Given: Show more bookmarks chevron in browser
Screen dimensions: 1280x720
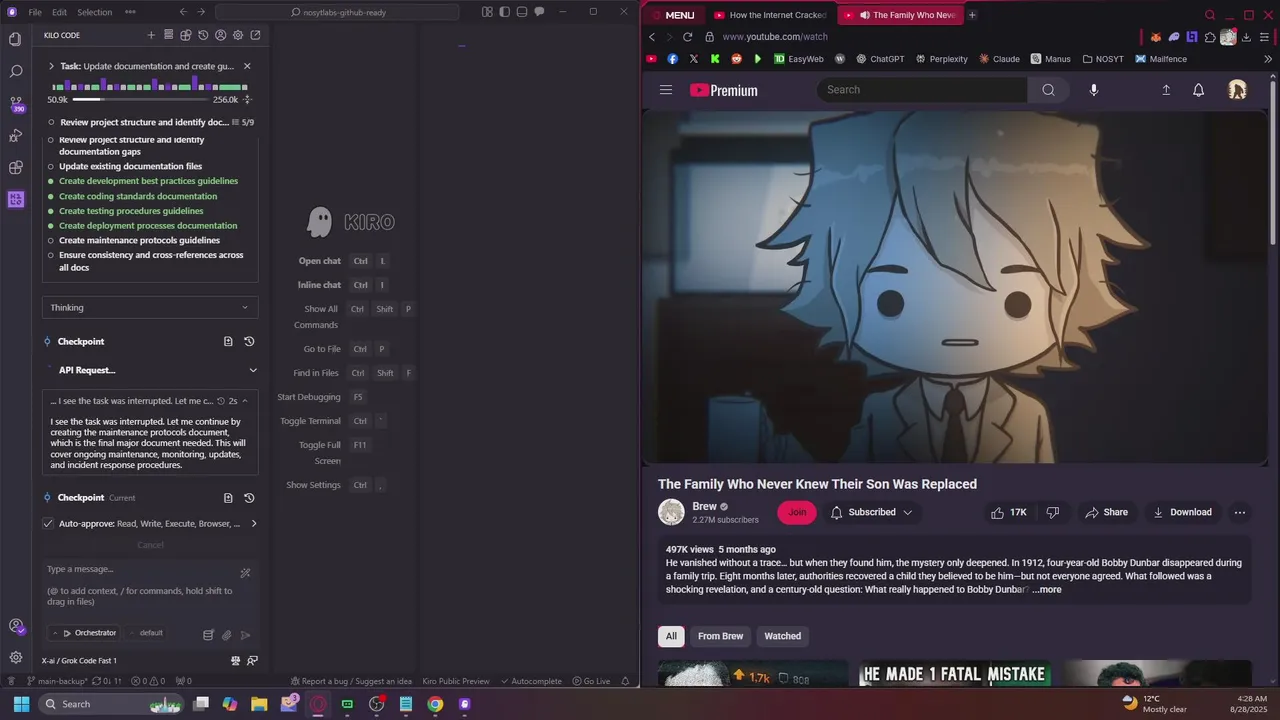Looking at the screenshot, I should pyautogui.click(x=1268, y=59).
